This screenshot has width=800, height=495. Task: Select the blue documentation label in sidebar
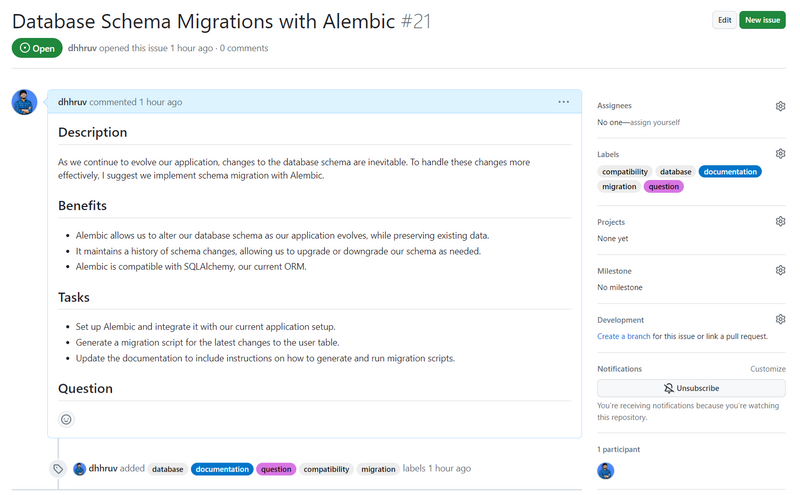[x=730, y=172]
